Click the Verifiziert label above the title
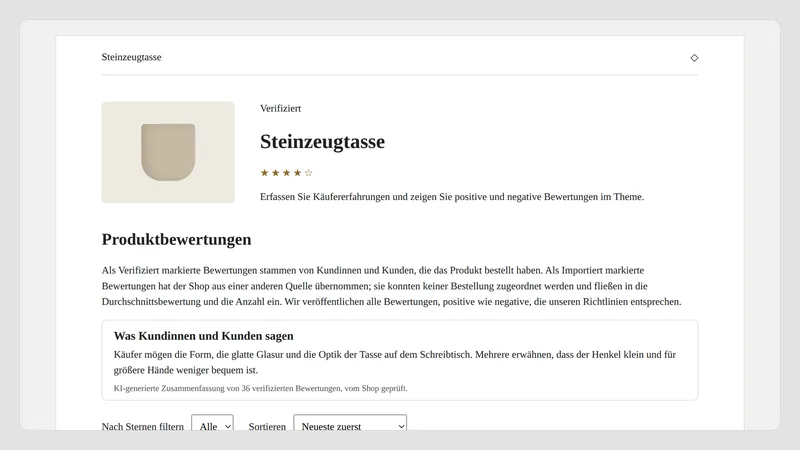The image size is (800, 450). (280, 108)
